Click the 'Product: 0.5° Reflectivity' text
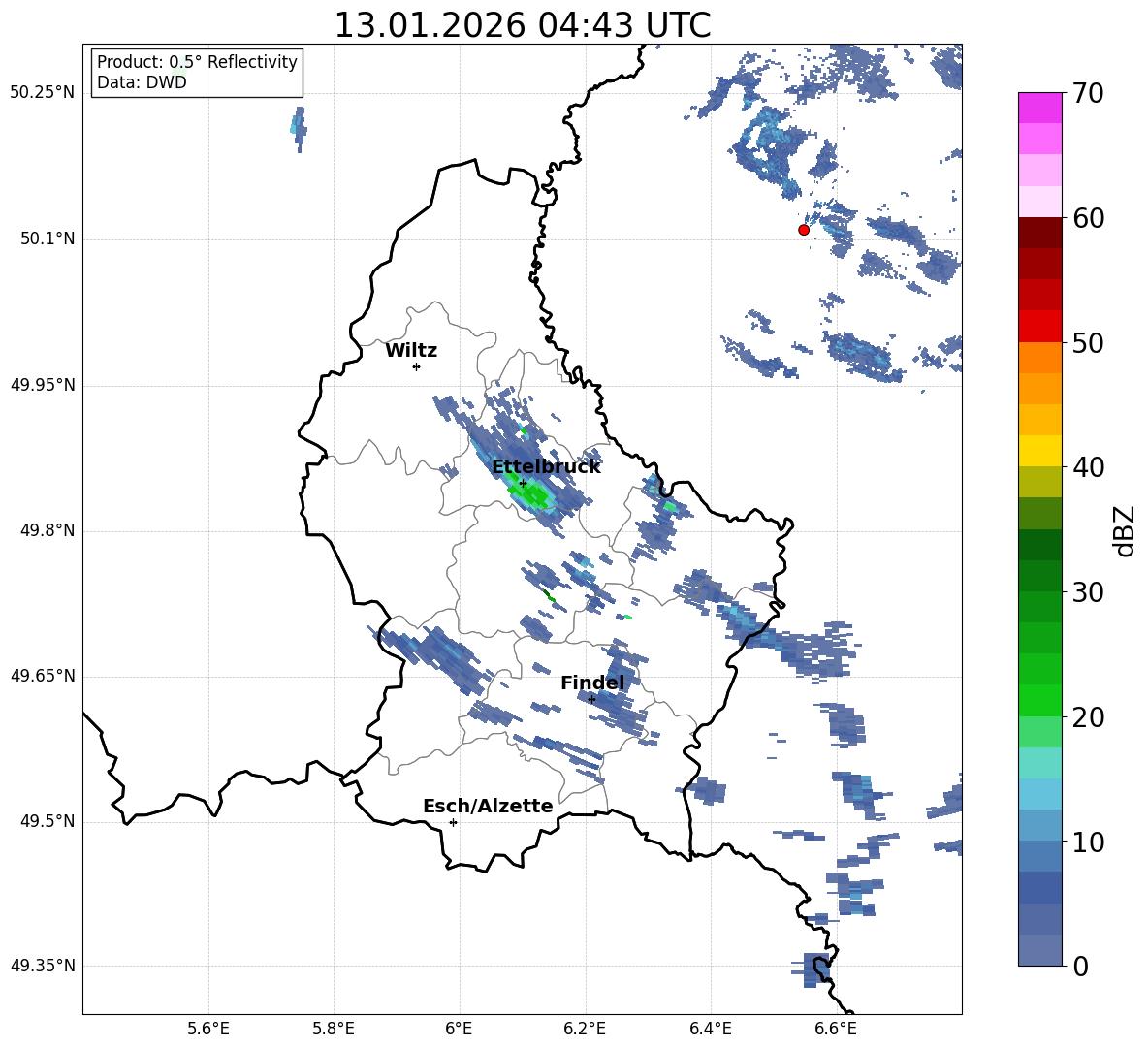This screenshot has height=1048, width=1148. pos(197,62)
